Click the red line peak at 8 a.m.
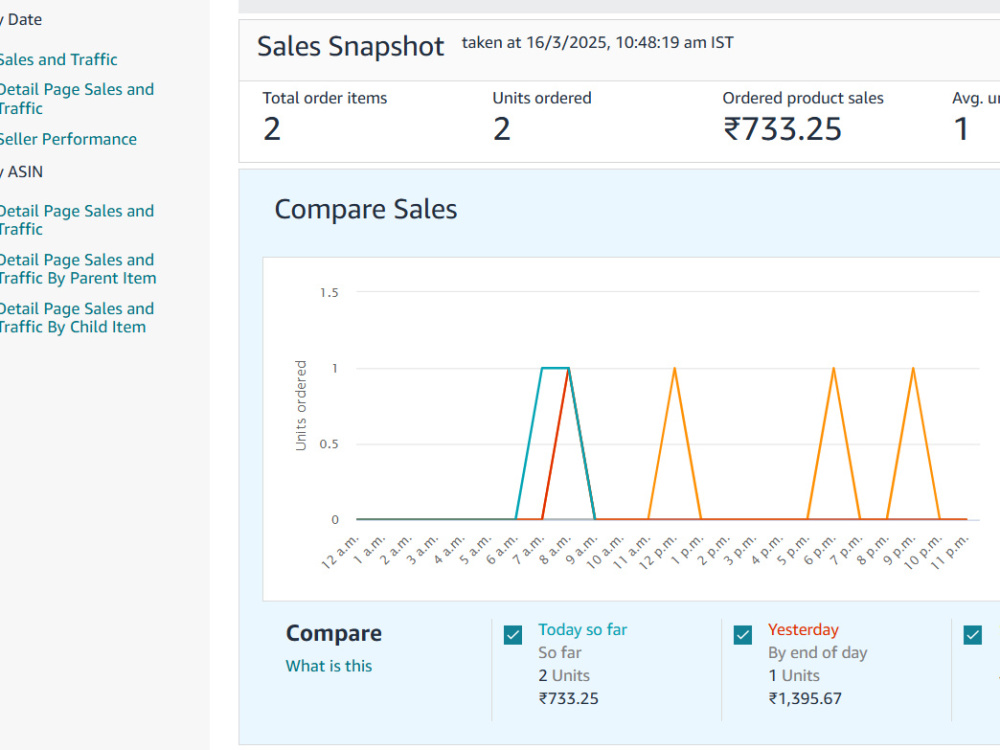This screenshot has width=1000, height=750. (568, 369)
